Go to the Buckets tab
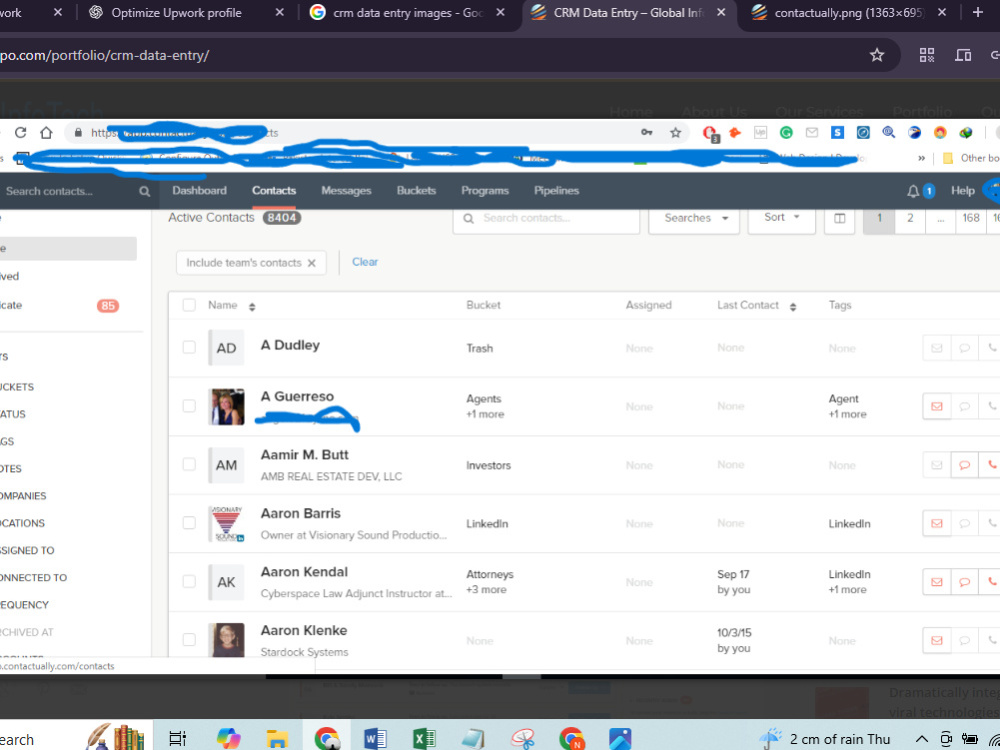This screenshot has height=750, width=1000. pyautogui.click(x=416, y=191)
